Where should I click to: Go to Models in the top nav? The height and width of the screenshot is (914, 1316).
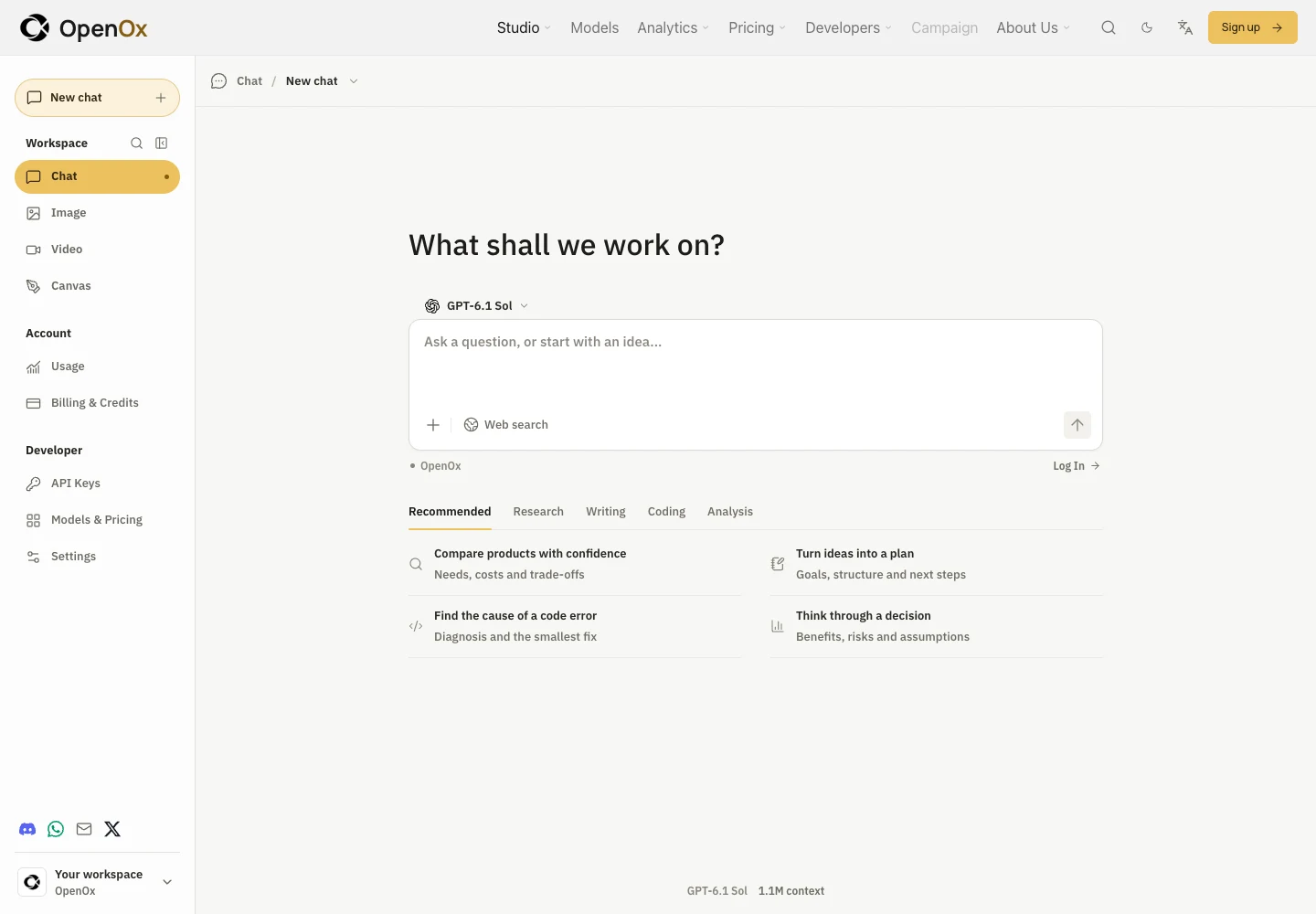[595, 27]
